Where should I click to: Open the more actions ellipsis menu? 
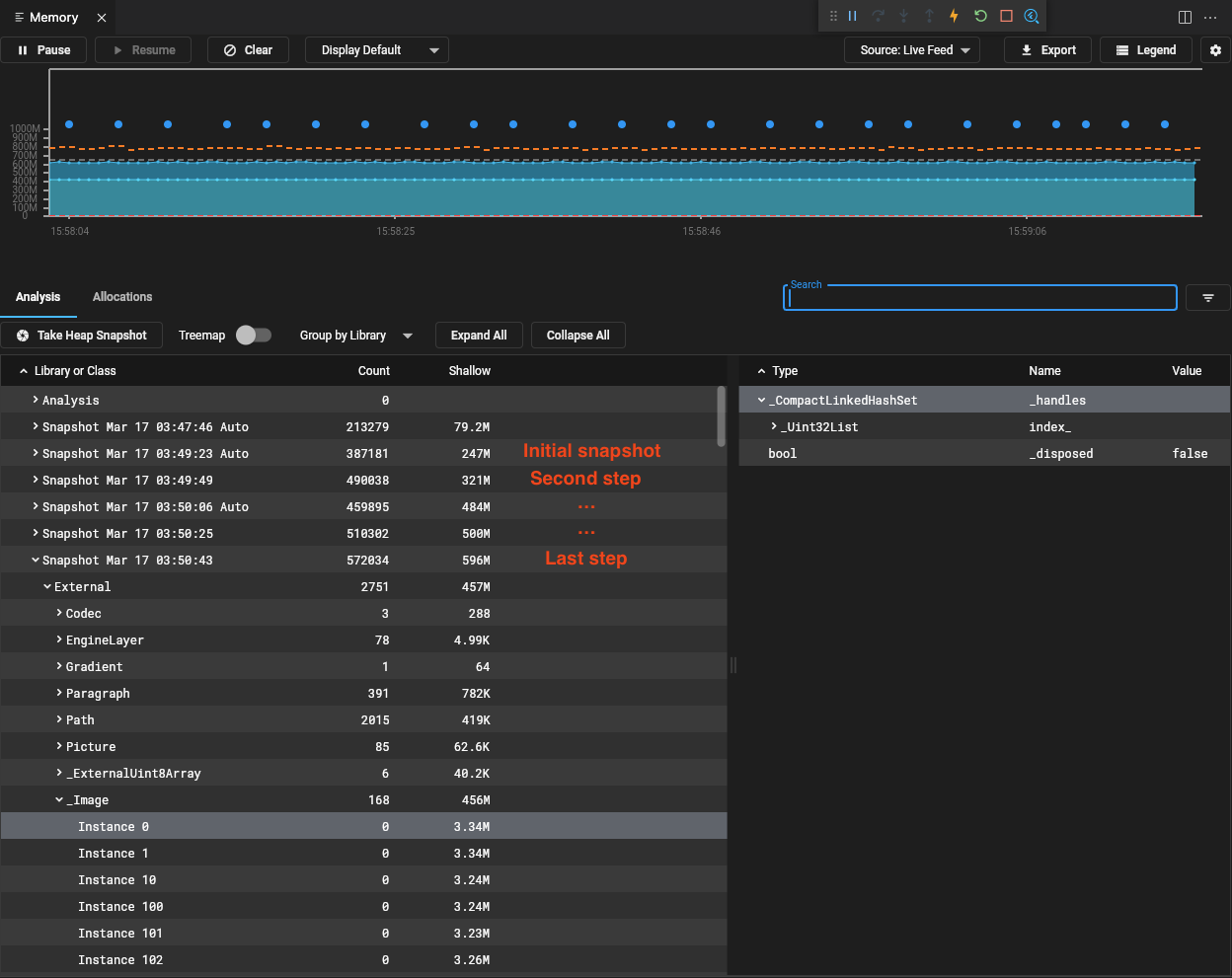1210,18
